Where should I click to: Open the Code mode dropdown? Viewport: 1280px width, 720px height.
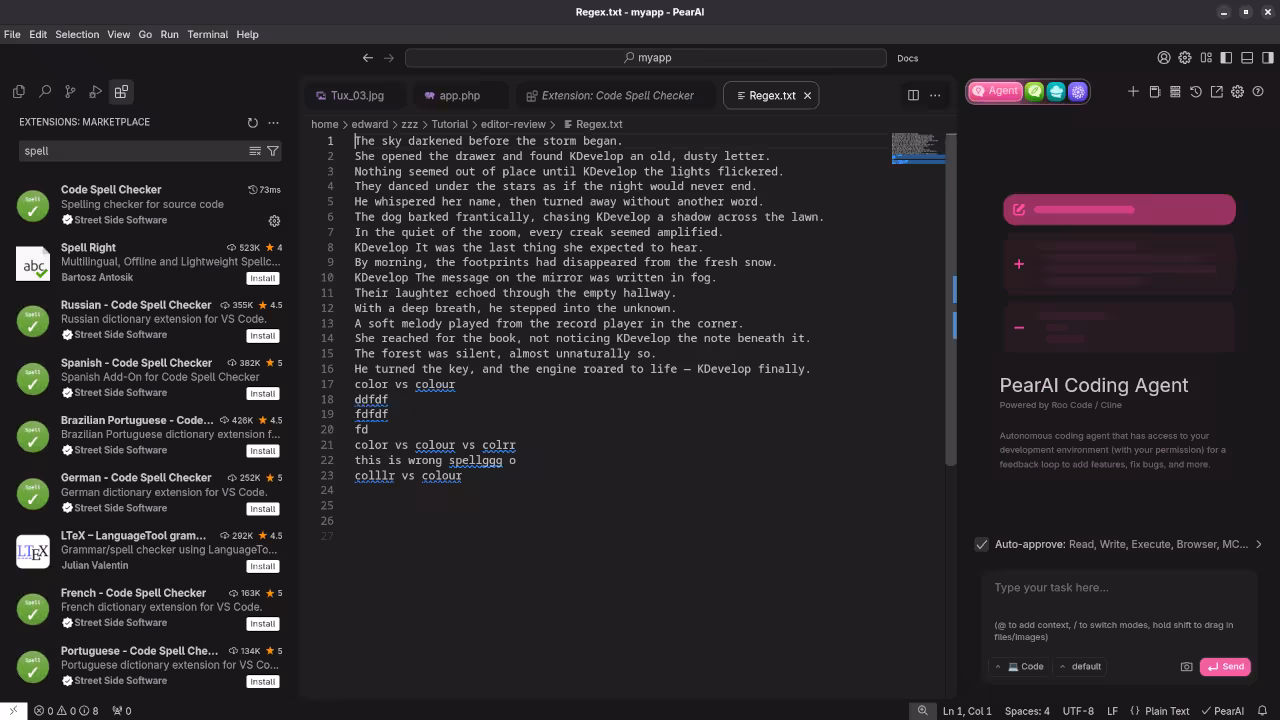pyautogui.click(x=1019, y=667)
